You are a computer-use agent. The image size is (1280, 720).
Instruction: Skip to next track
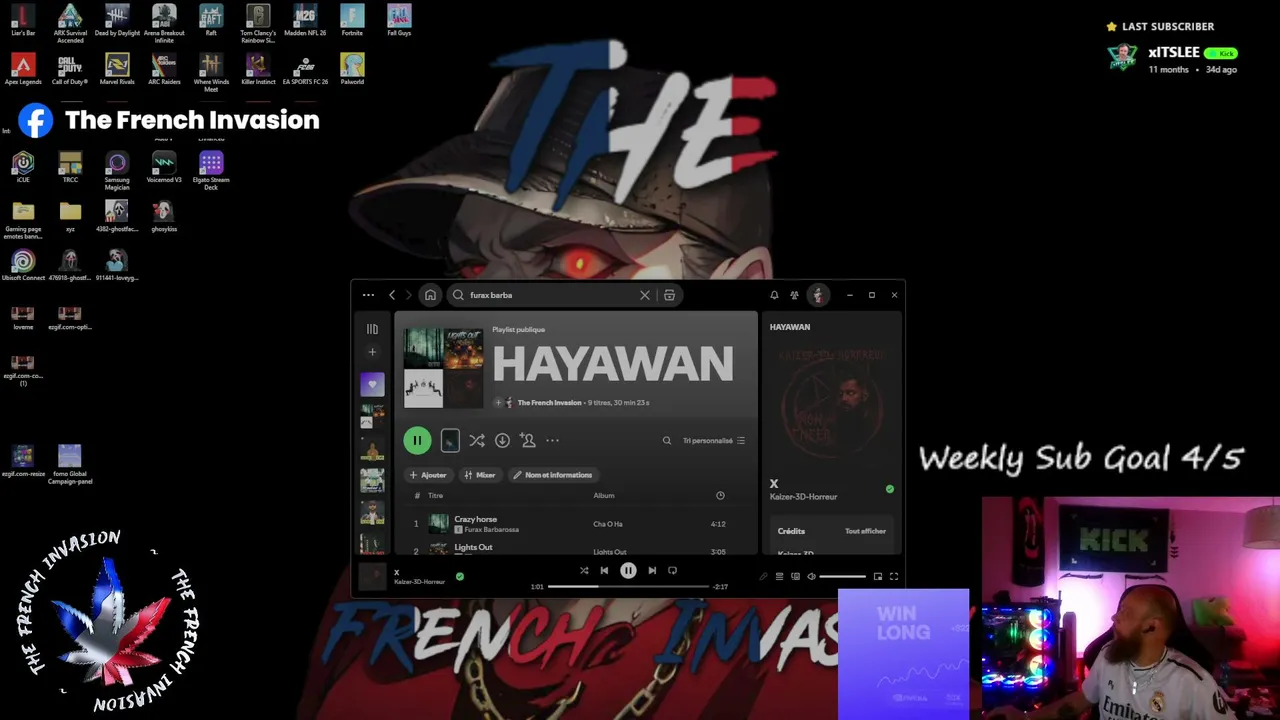[x=652, y=570]
